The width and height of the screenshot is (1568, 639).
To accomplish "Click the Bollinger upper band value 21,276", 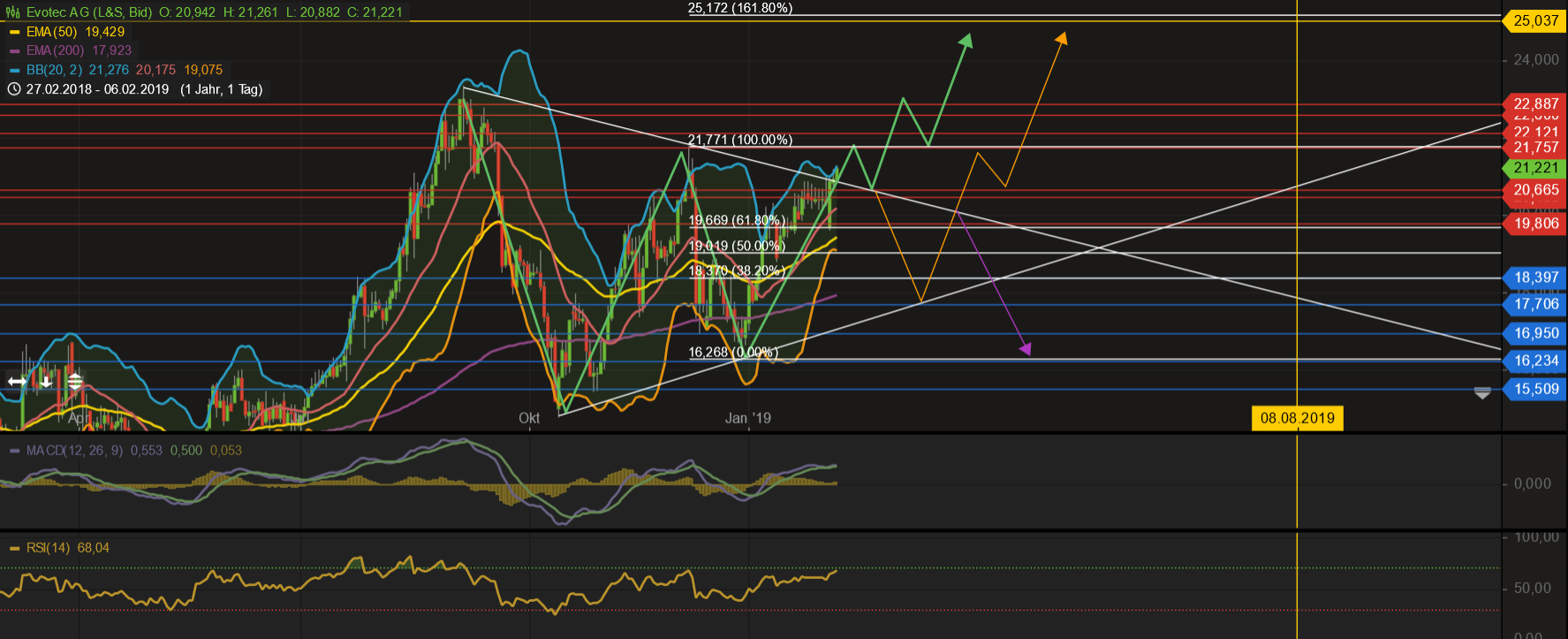I will (109, 70).
